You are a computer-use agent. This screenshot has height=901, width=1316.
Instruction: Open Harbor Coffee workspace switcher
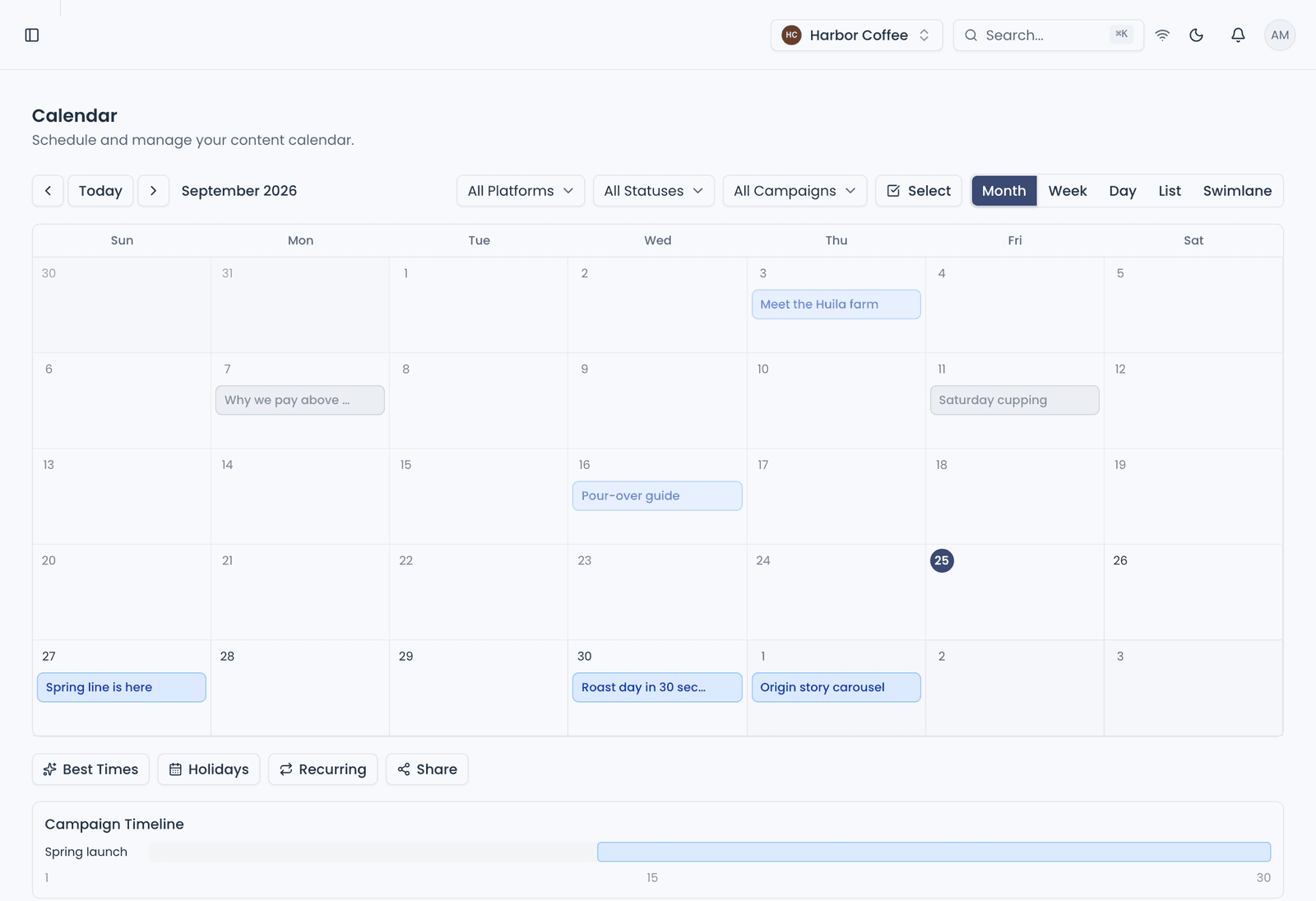click(856, 35)
